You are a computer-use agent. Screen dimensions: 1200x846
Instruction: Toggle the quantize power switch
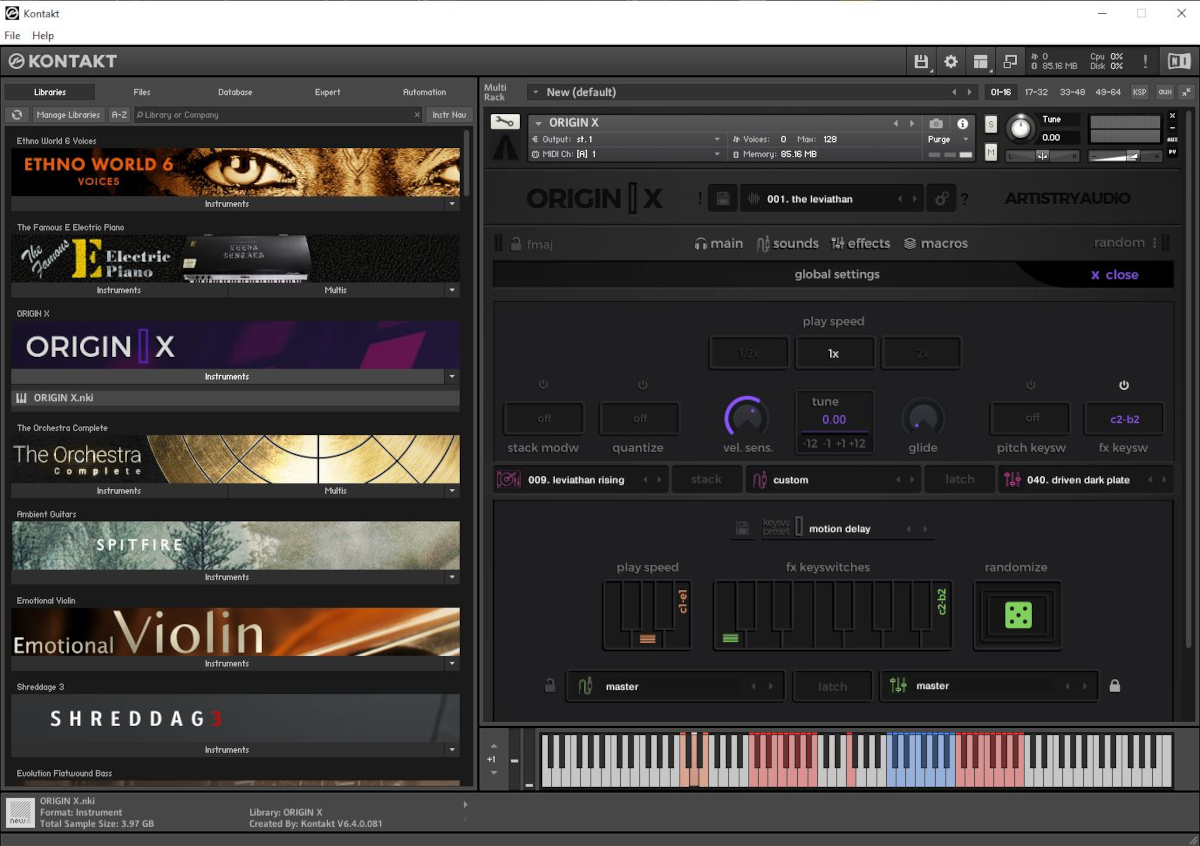click(x=642, y=385)
